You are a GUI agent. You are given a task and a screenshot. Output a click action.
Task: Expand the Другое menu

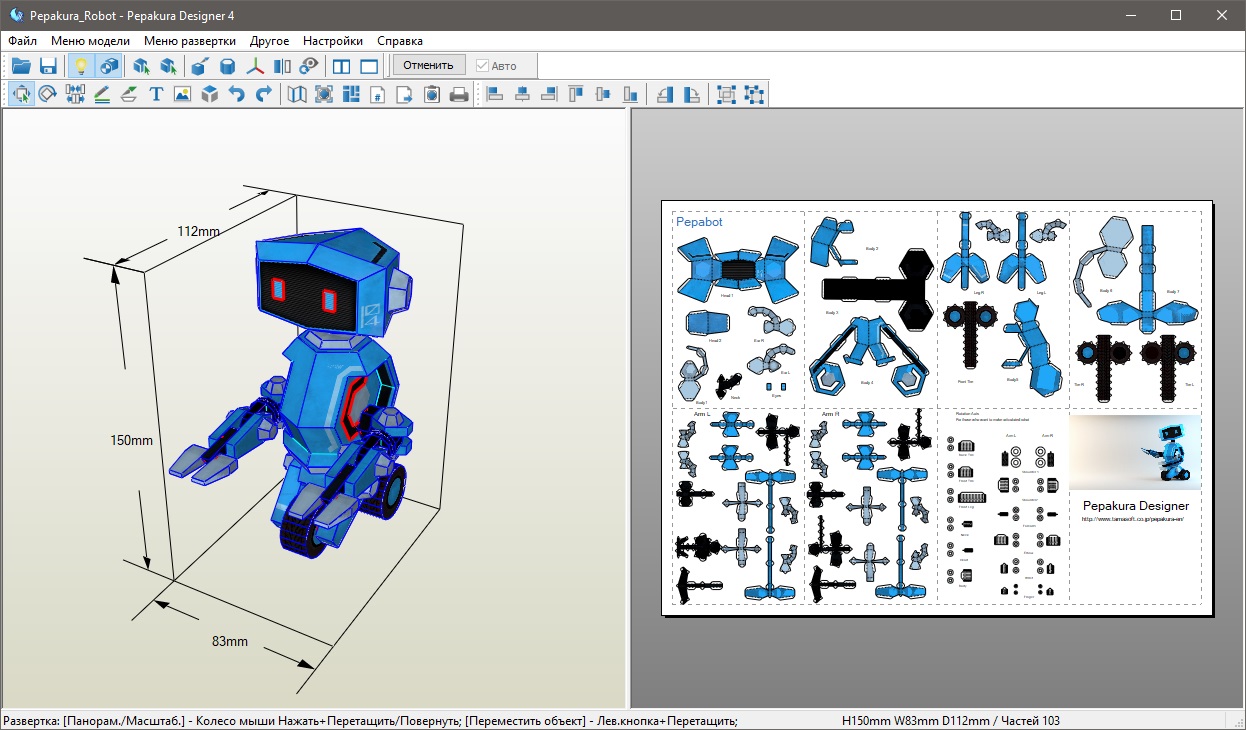[x=270, y=41]
